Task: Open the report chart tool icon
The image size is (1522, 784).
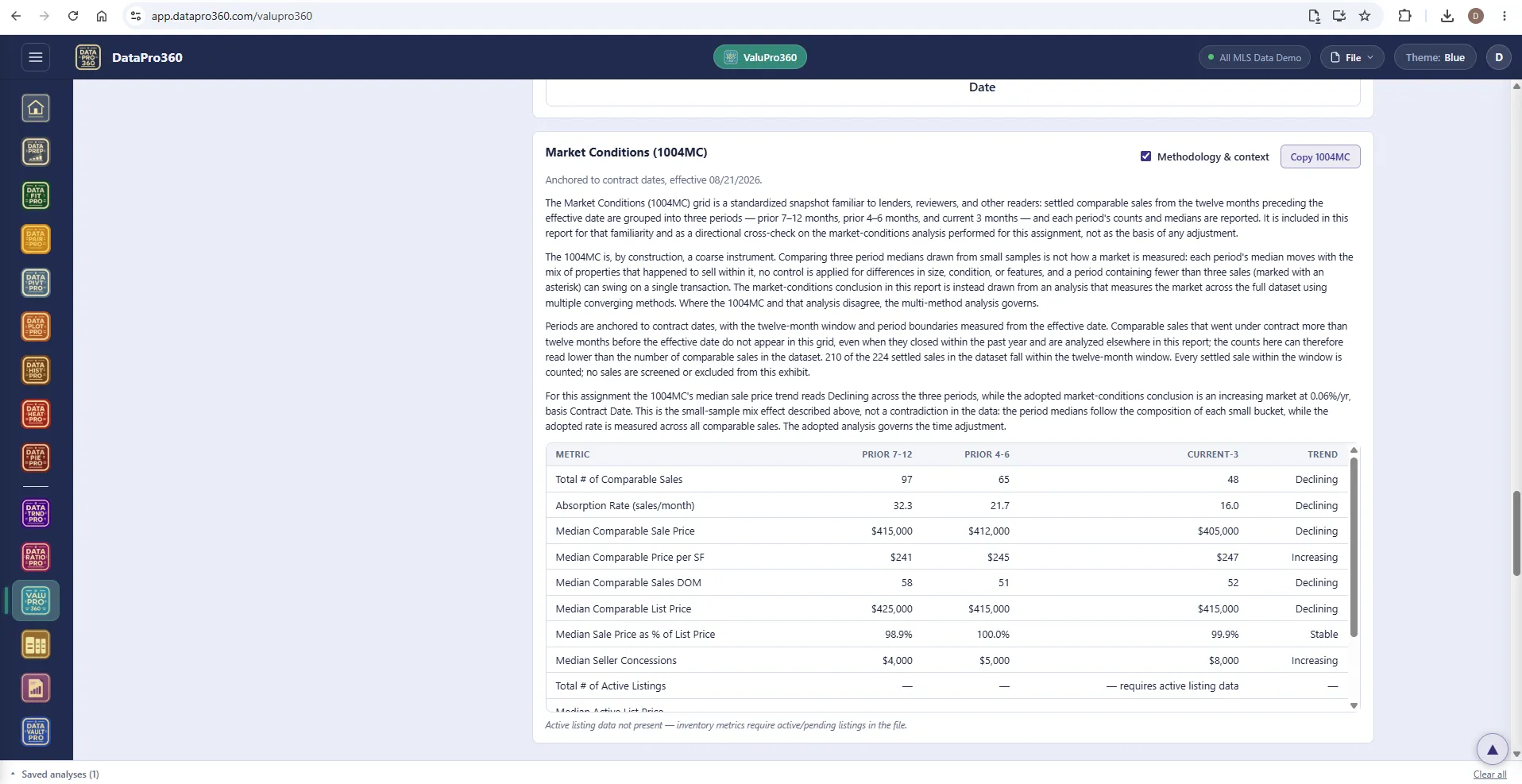Action: pyautogui.click(x=36, y=689)
